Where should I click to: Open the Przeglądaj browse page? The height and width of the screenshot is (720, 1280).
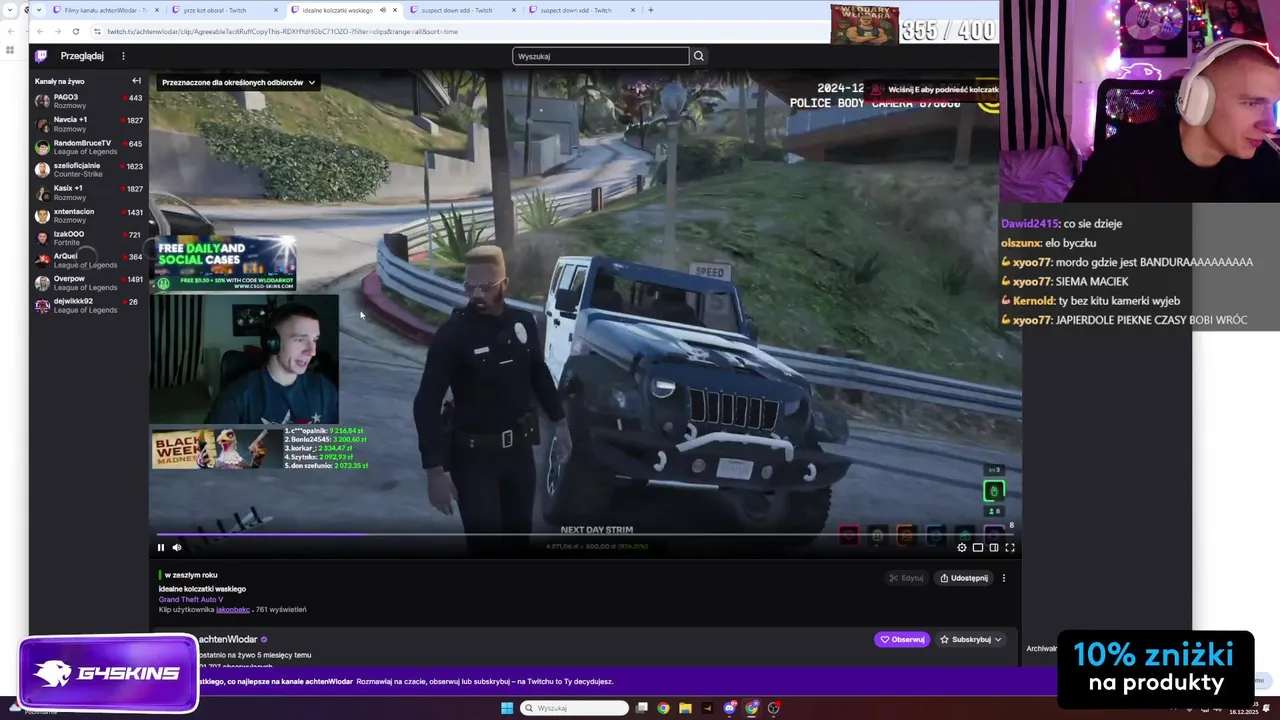[82, 56]
